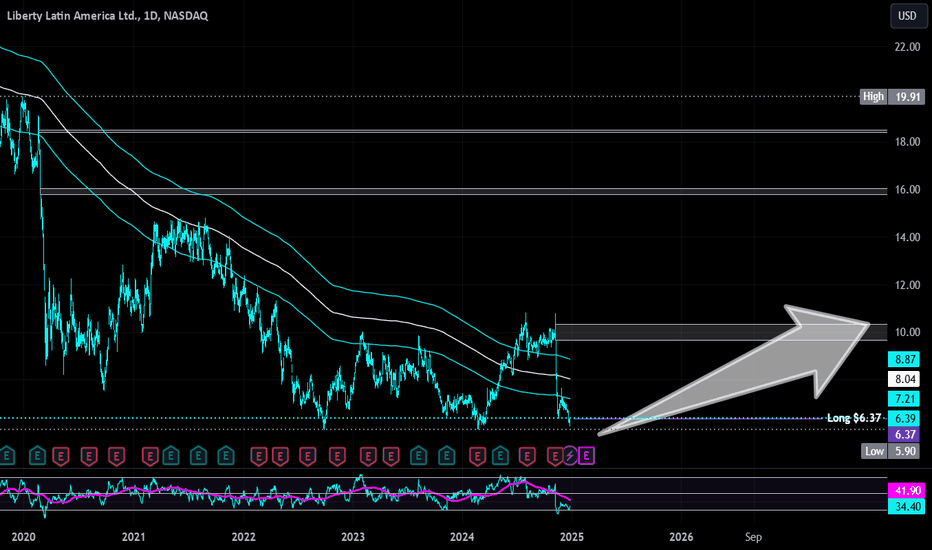Click the 8.87 upper band value label

pyautogui.click(x=903, y=359)
